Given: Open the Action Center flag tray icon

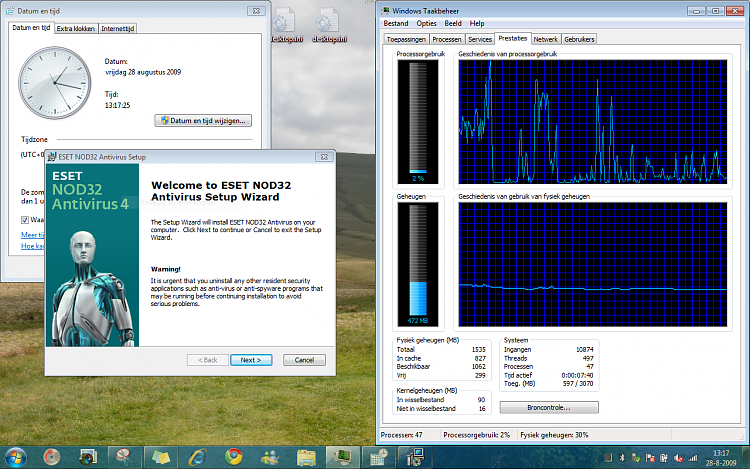Looking at the screenshot, I should point(650,458).
